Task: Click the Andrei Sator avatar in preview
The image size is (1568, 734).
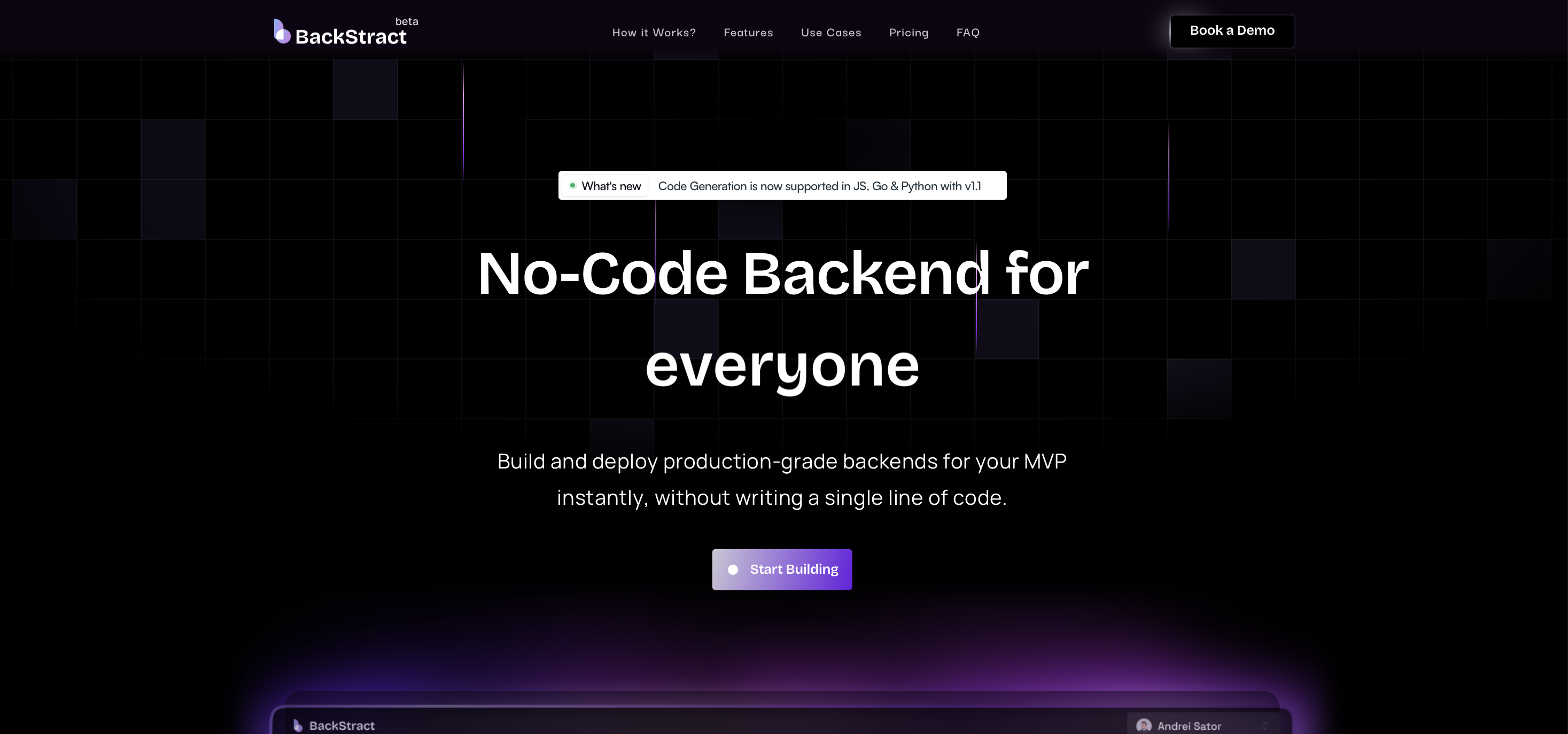Action: click(x=1143, y=726)
